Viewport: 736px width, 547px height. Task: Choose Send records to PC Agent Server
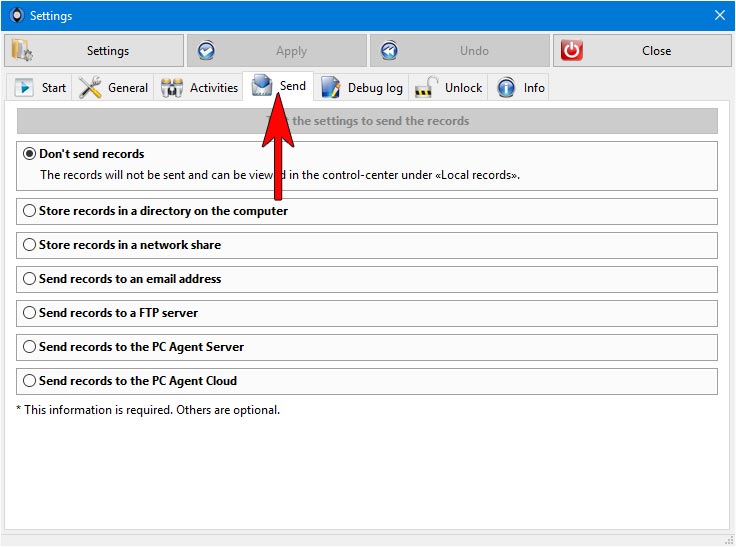point(30,347)
